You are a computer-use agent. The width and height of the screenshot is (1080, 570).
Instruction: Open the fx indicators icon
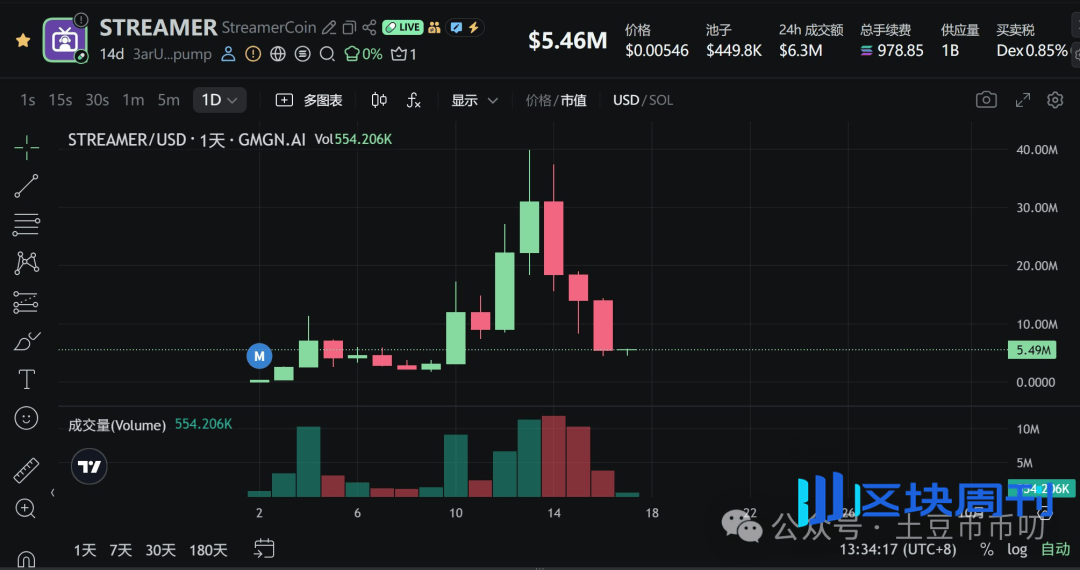pos(413,101)
